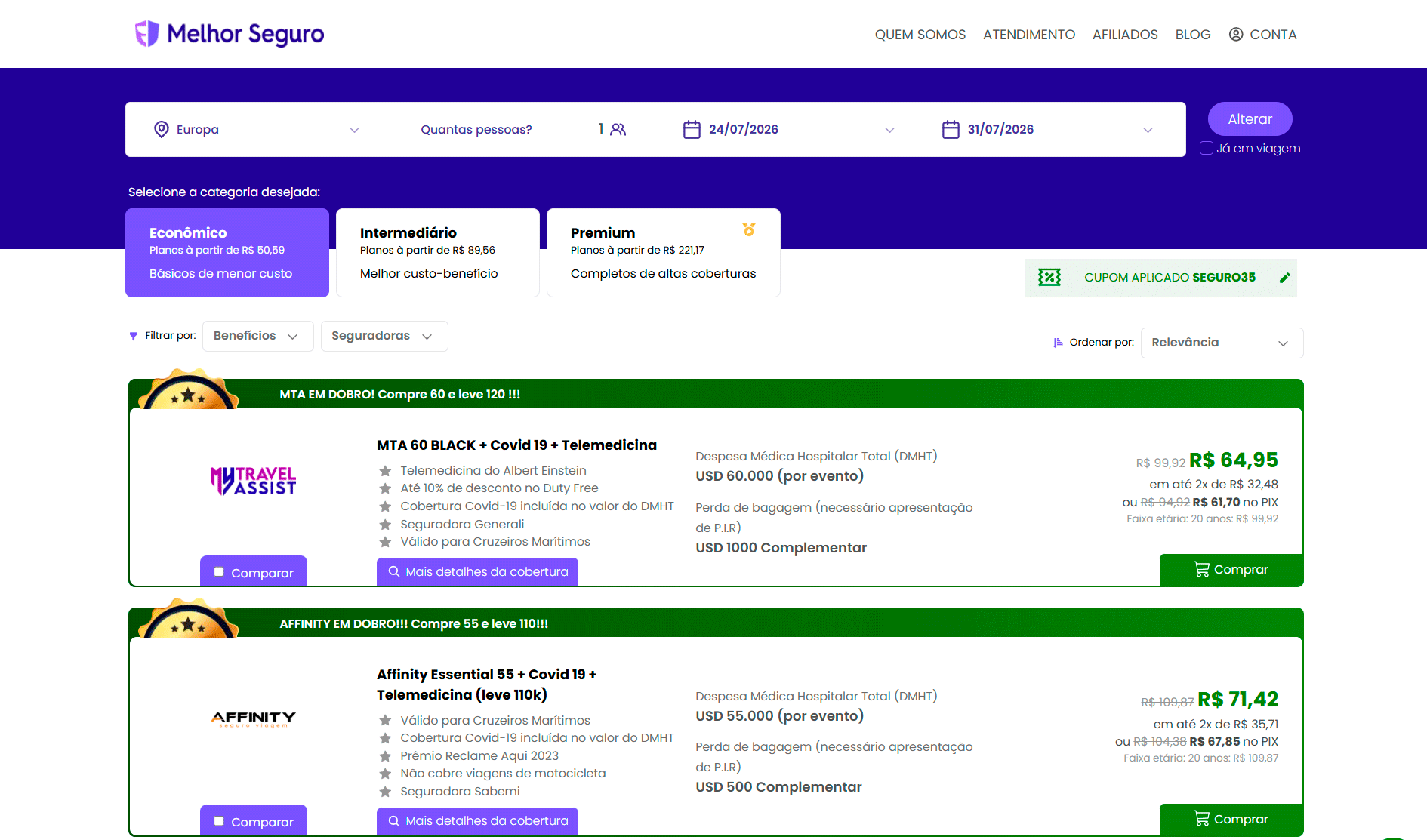The image size is (1427, 840).
Task: Expand the Europa destination dropdown
Action: [x=354, y=130]
